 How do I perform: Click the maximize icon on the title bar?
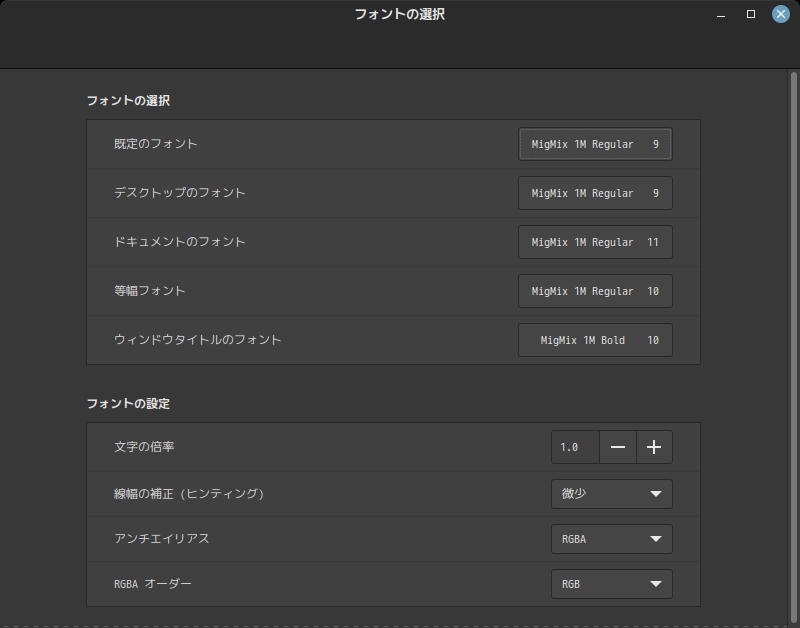(x=750, y=14)
